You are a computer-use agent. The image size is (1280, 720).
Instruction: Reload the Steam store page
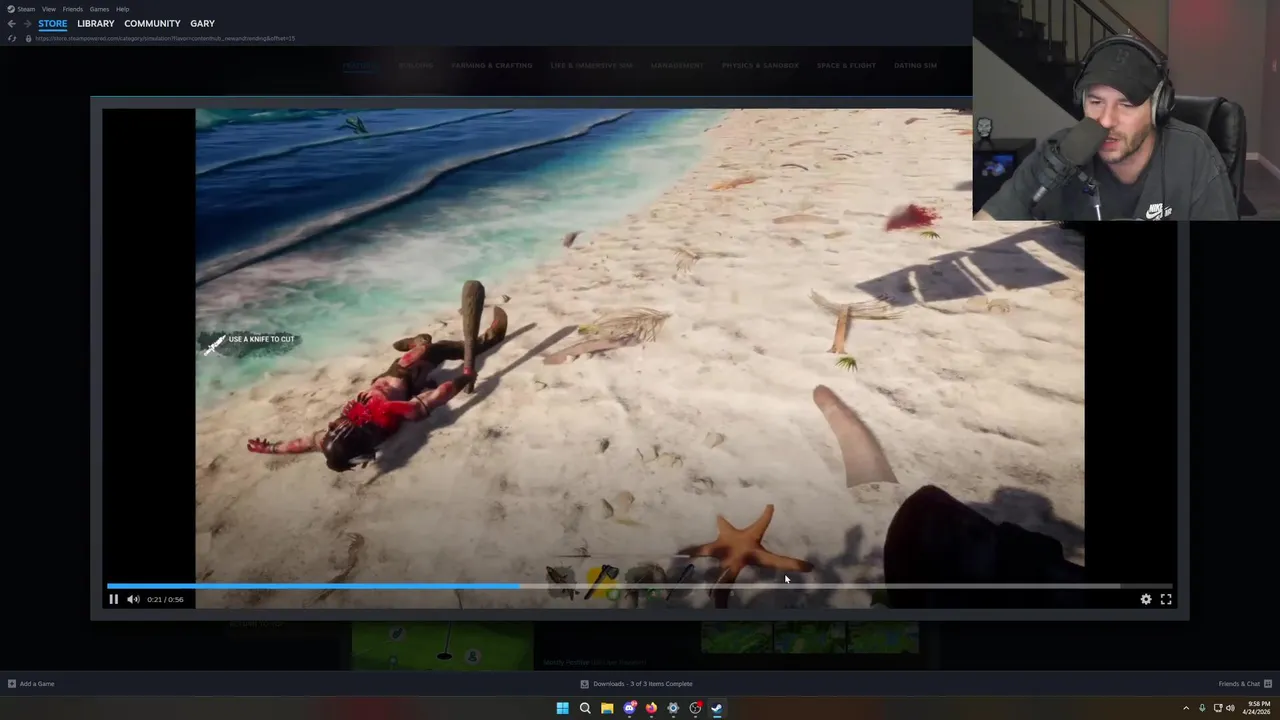[11, 38]
